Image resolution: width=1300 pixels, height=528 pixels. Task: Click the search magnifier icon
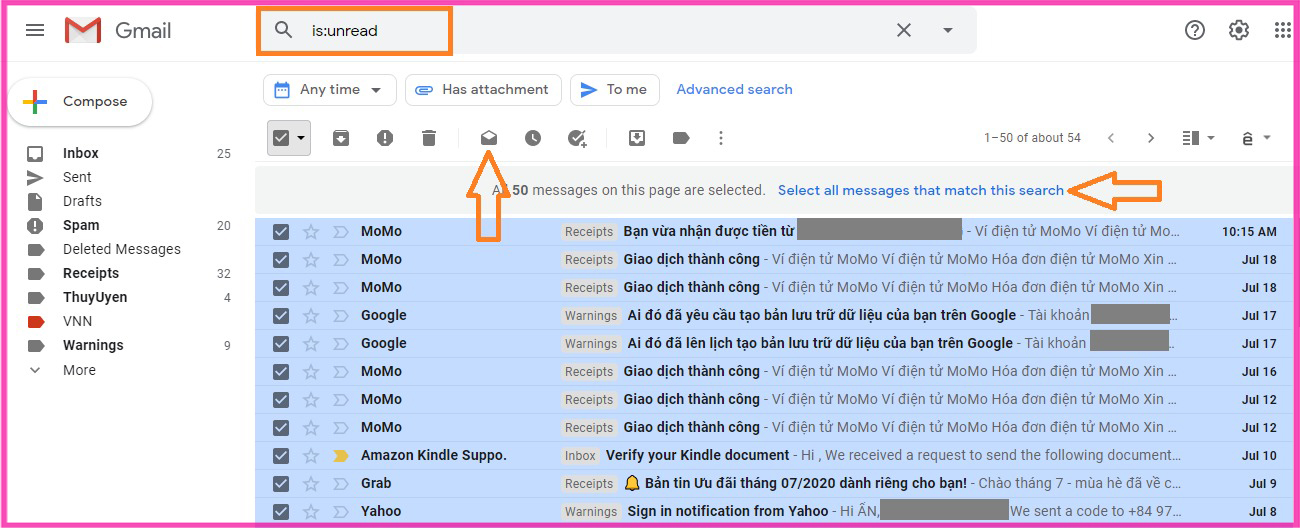click(x=284, y=30)
